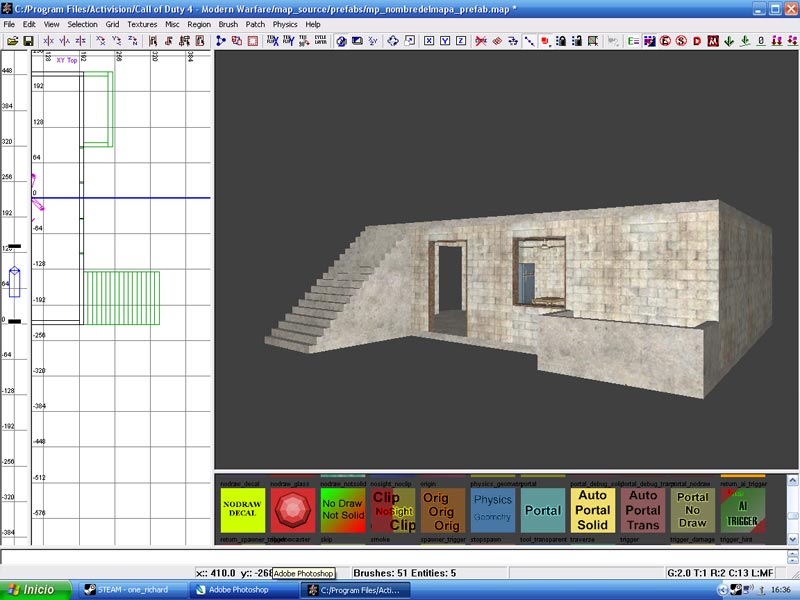Image resolution: width=800 pixels, height=600 pixels.
Task: Click the Y axis lock box icon
Action: (x=445, y=41)
